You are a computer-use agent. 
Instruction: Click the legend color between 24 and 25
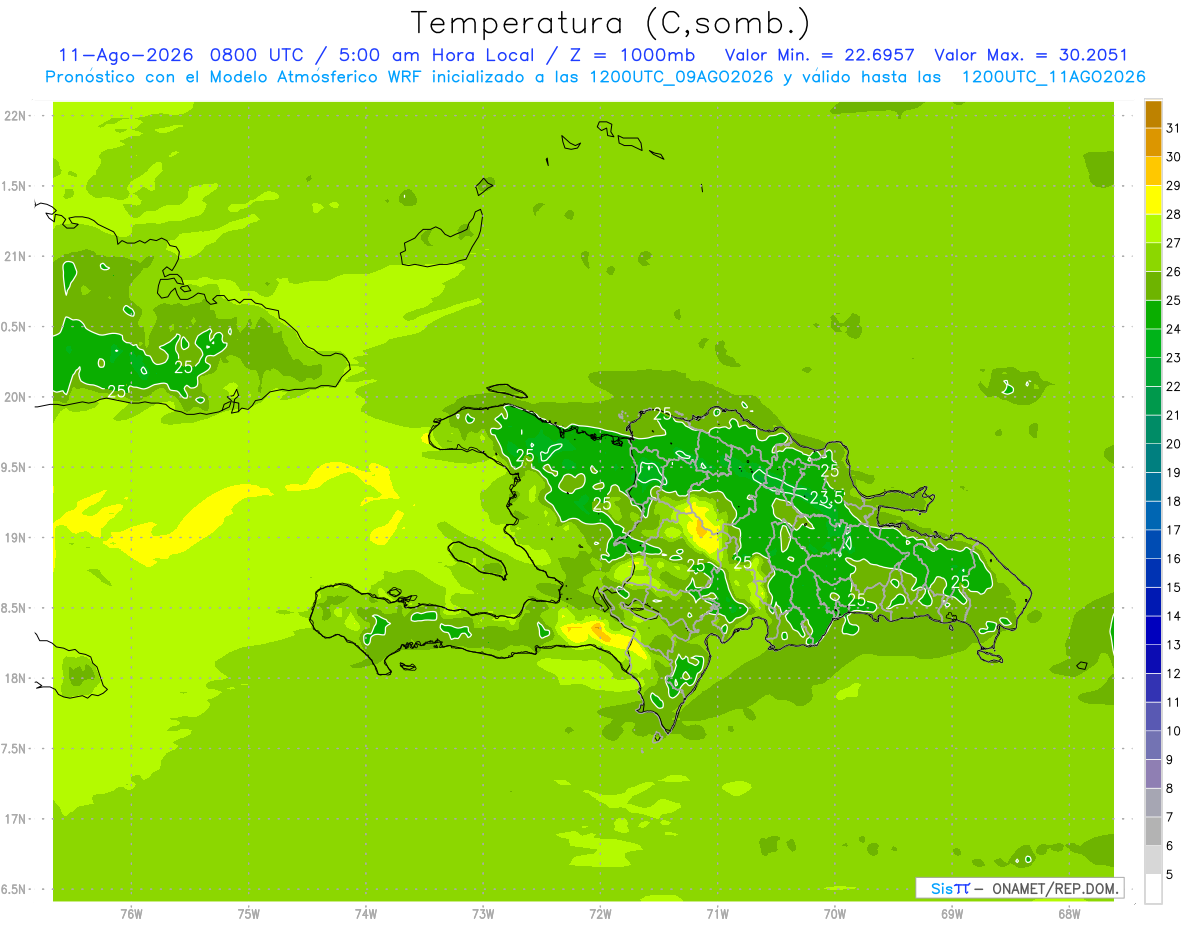click(1153, 315)
